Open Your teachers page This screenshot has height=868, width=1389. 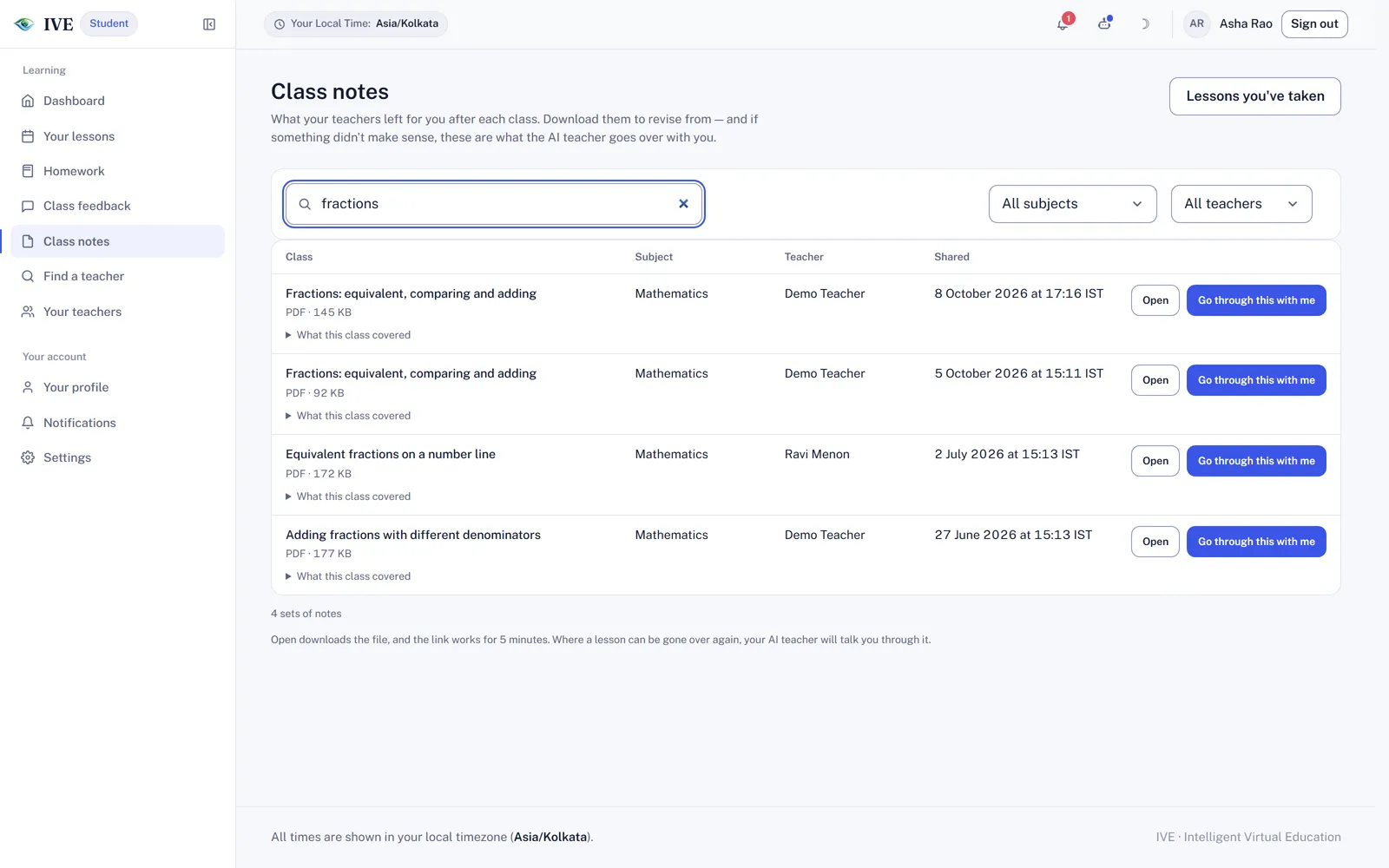117,312
